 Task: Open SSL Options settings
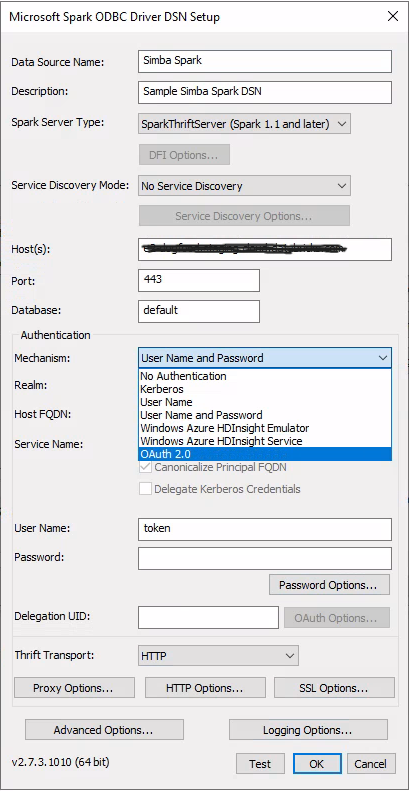pyautogui.click(x=334, y=688)
